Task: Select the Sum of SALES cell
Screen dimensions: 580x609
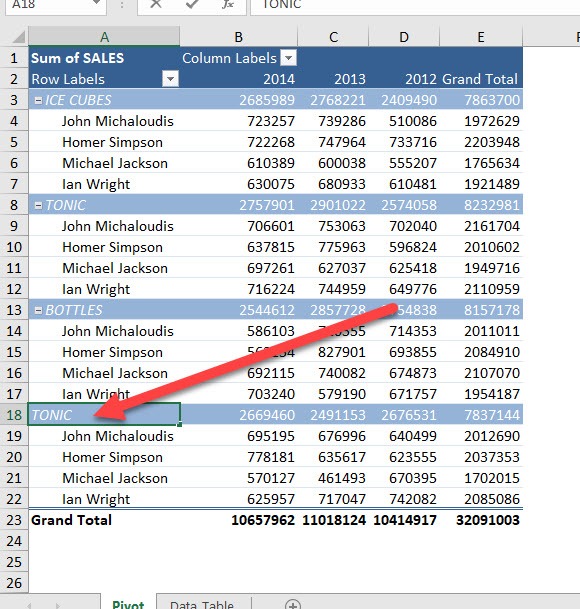Action: tap(104, 58)
